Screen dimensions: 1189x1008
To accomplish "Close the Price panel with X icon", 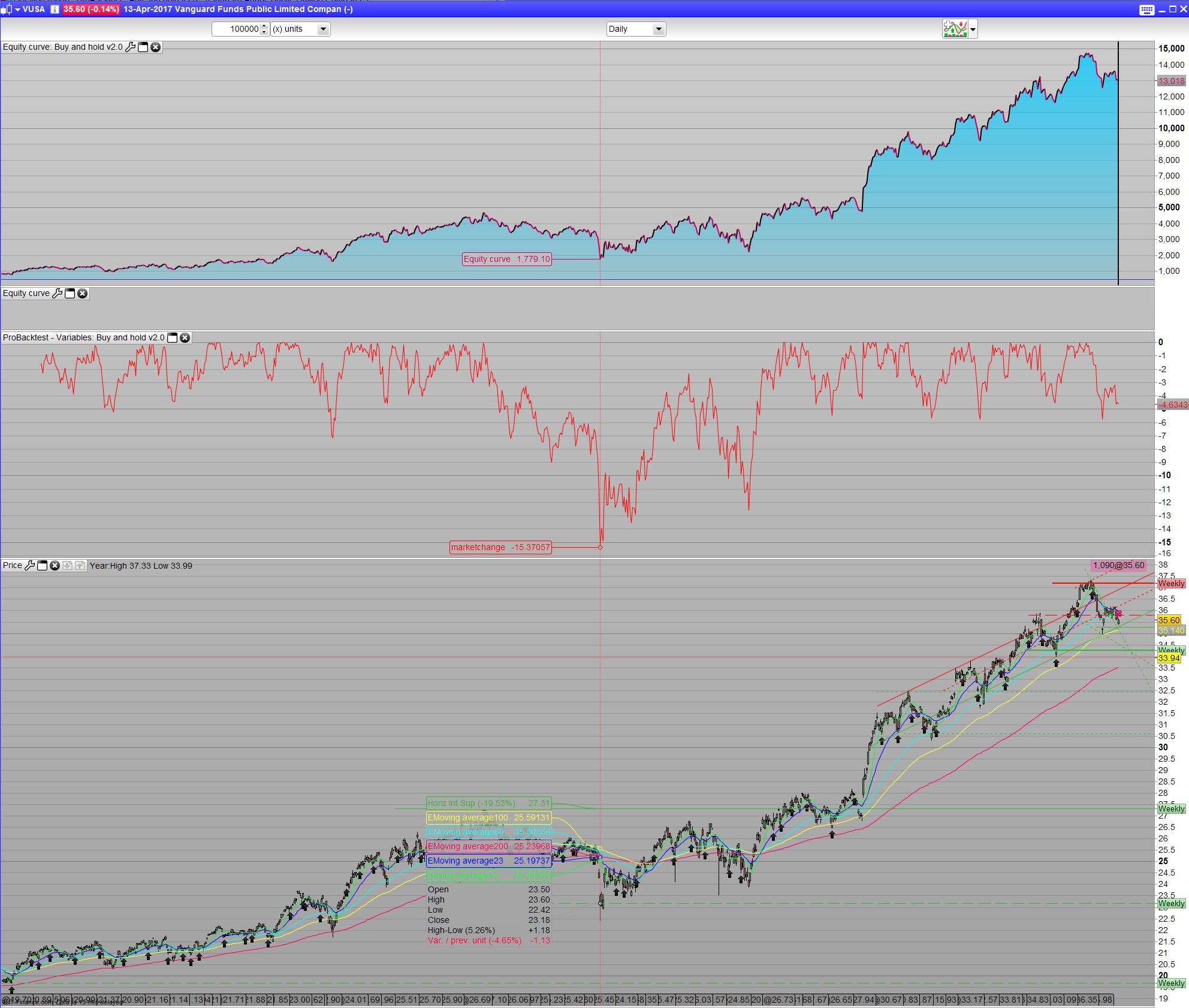I will pyautogui.click(x=55, y=565).
